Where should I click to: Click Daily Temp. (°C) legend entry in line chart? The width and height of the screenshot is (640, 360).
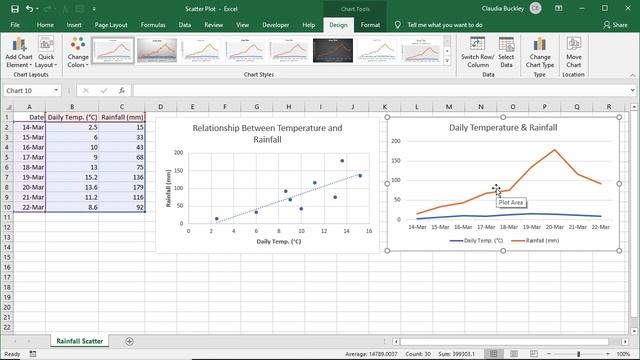click(x=476, y=240)
